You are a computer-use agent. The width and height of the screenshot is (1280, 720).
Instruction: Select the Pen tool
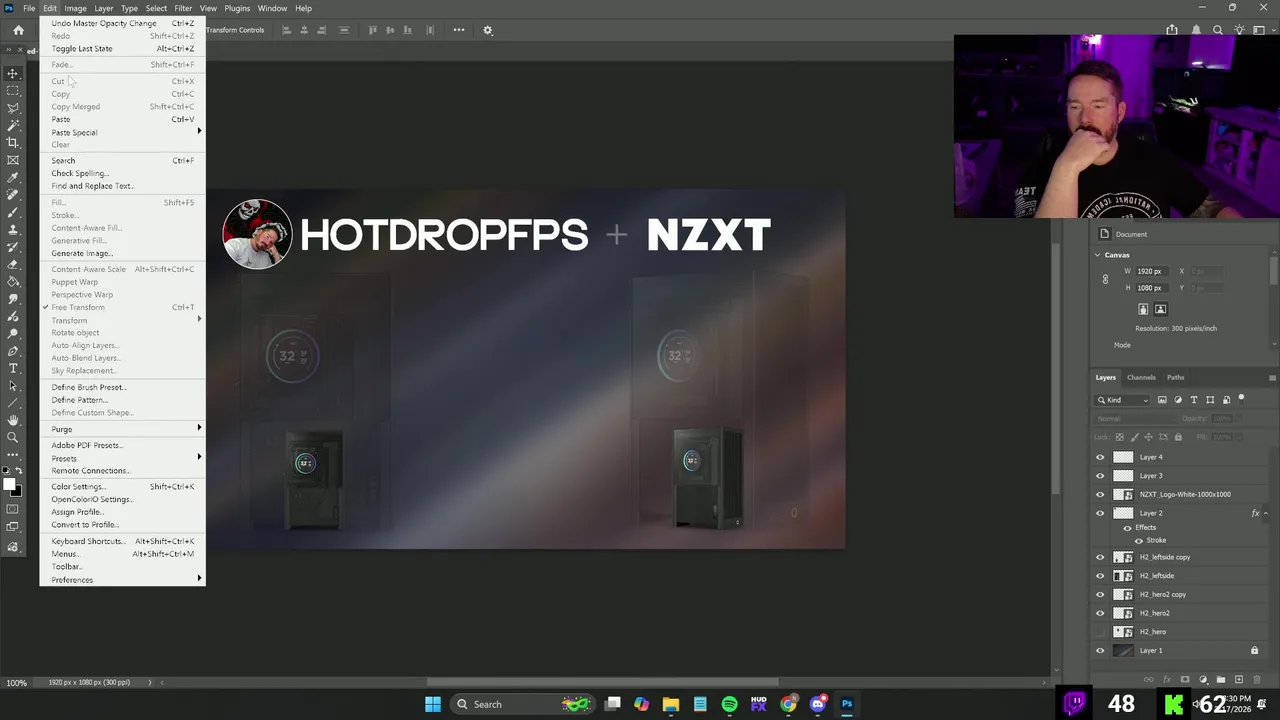[x=13, y=351]
